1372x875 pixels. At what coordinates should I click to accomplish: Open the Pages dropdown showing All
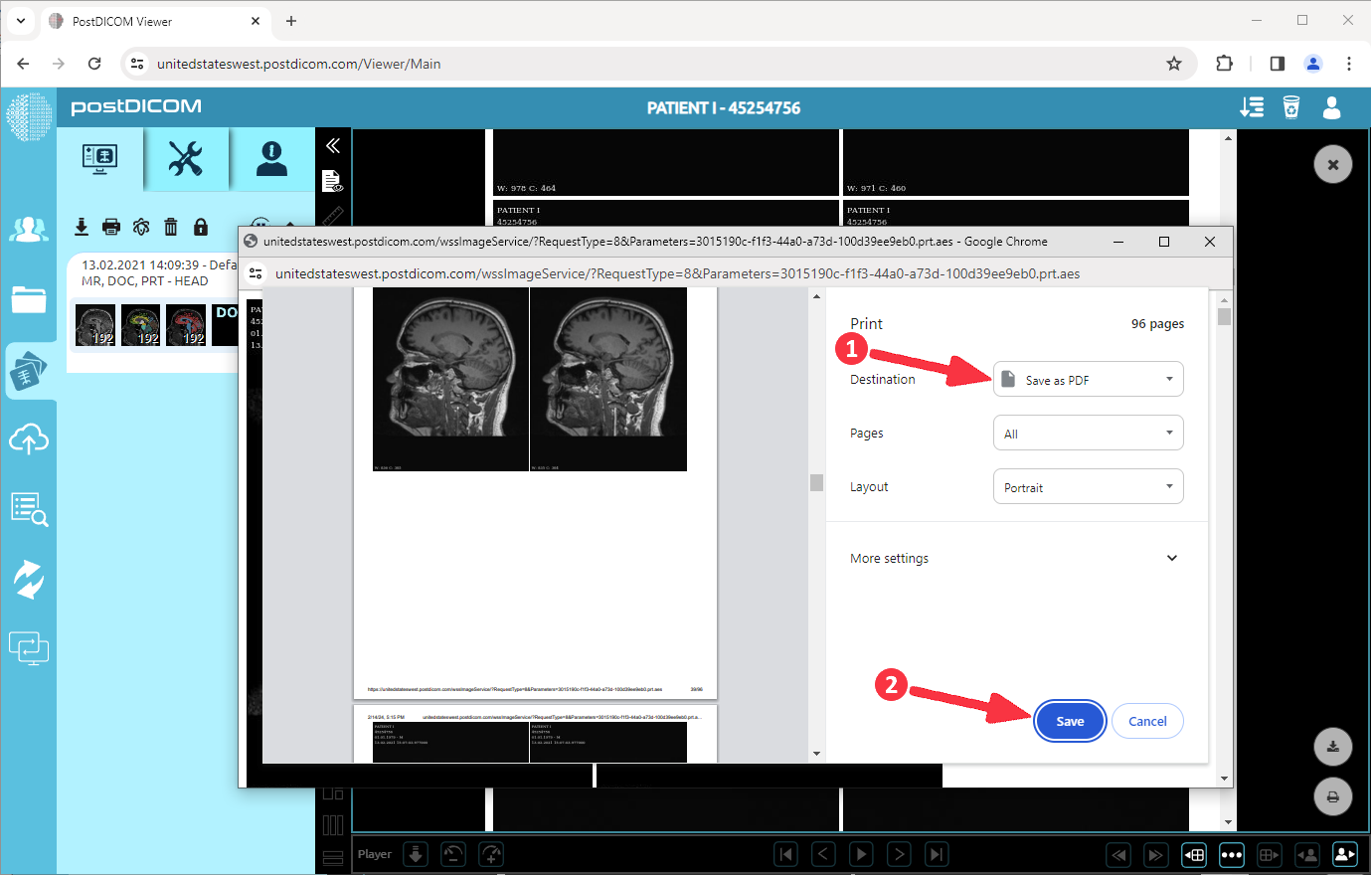coord(1088,433)
